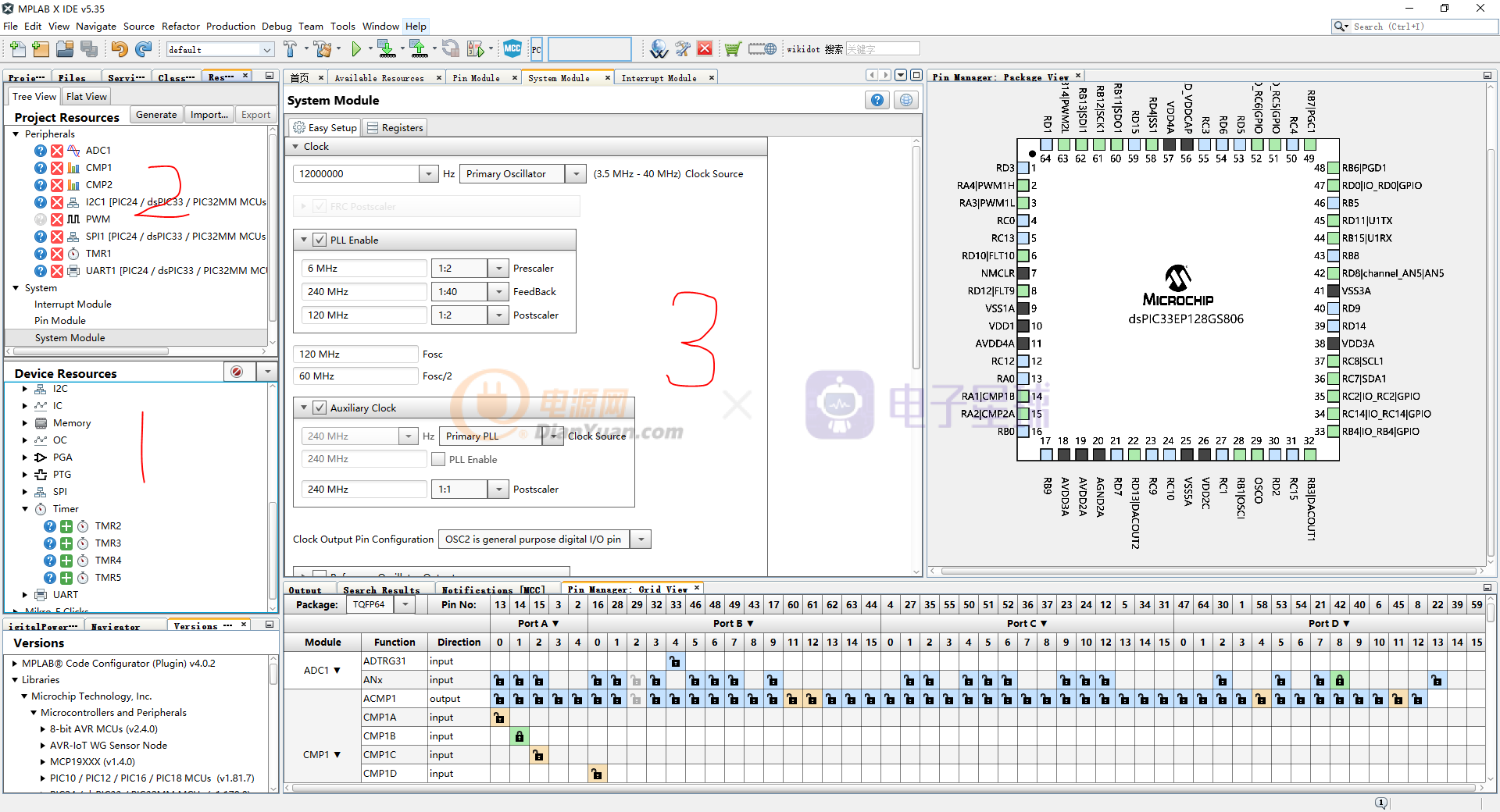Screen dimensions: 1500x812
Task: Open the Primary Oscillator clock source dropdown
Action: point(576,174)
